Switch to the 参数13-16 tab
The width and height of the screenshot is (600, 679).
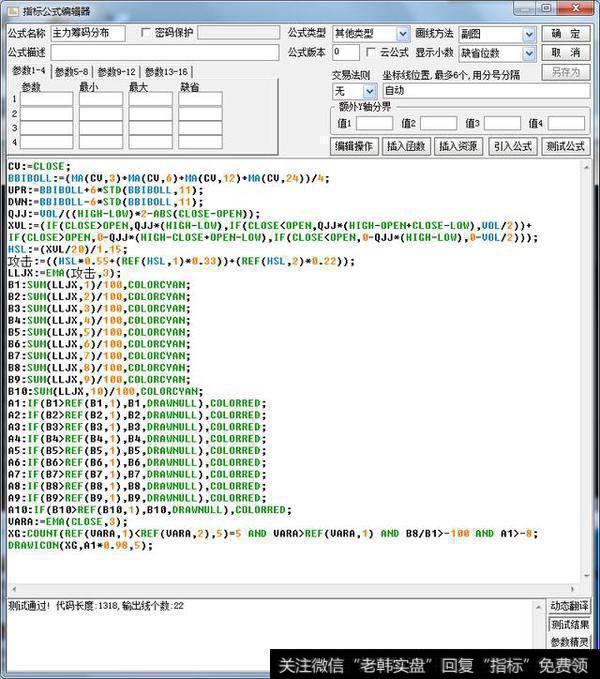pos(166,72)
